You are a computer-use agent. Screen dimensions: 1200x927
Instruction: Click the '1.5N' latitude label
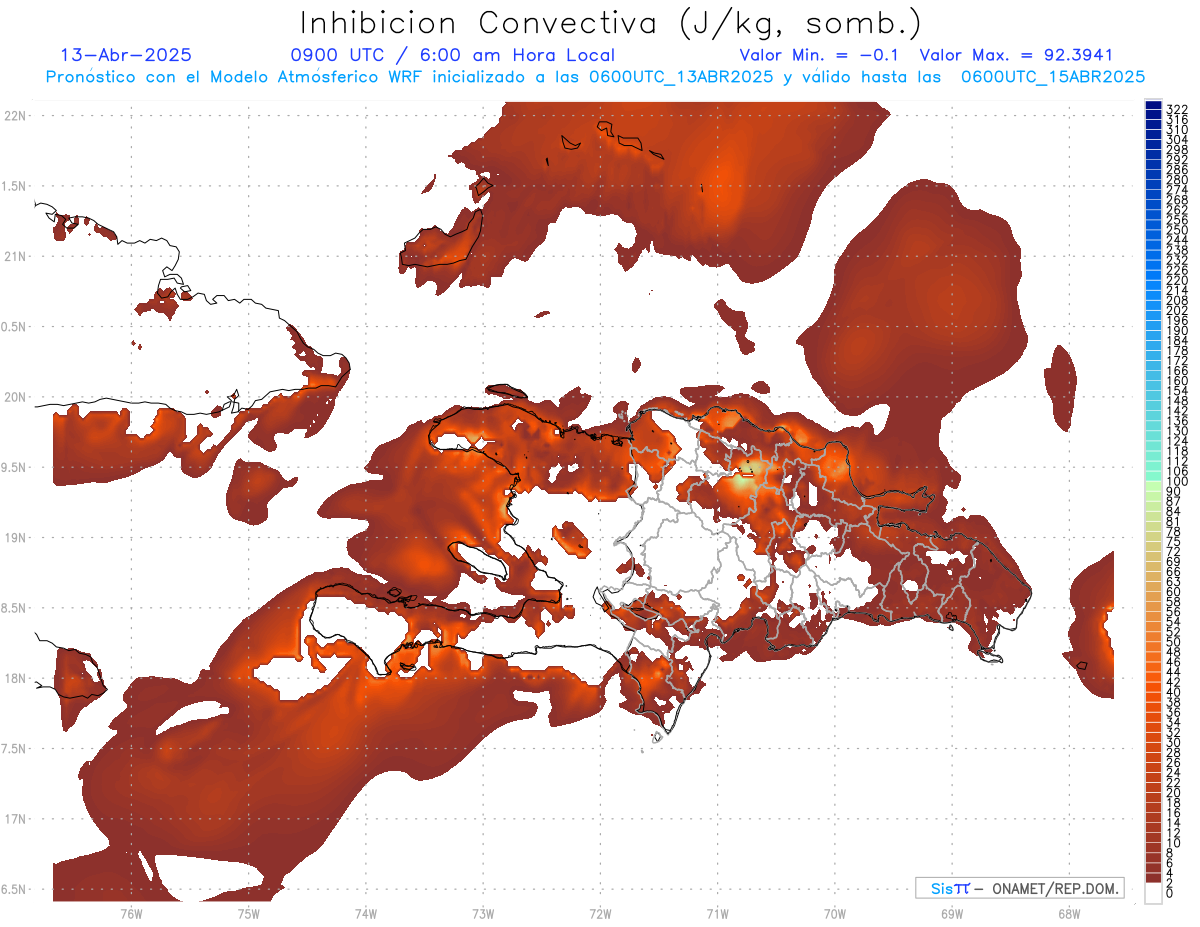tap(15, 186)
